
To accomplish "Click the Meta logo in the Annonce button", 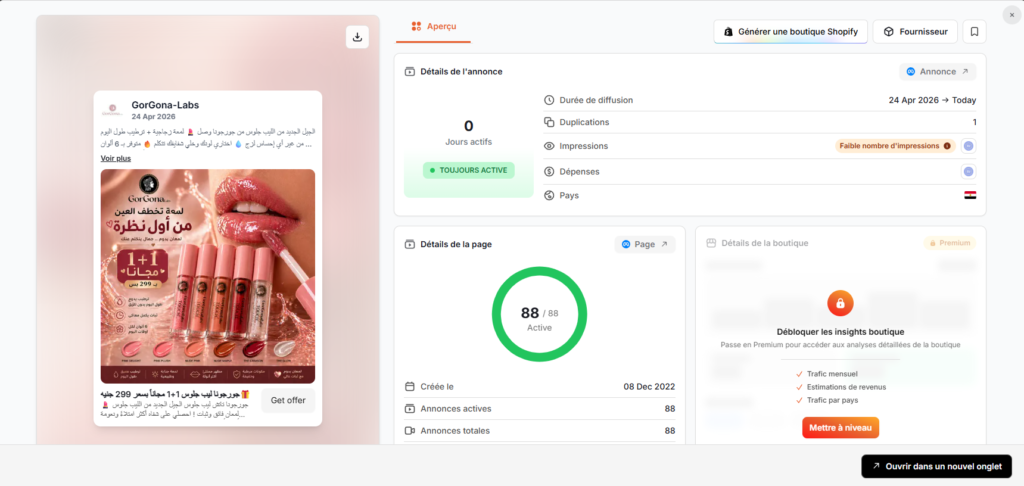I will pos(911,72).
